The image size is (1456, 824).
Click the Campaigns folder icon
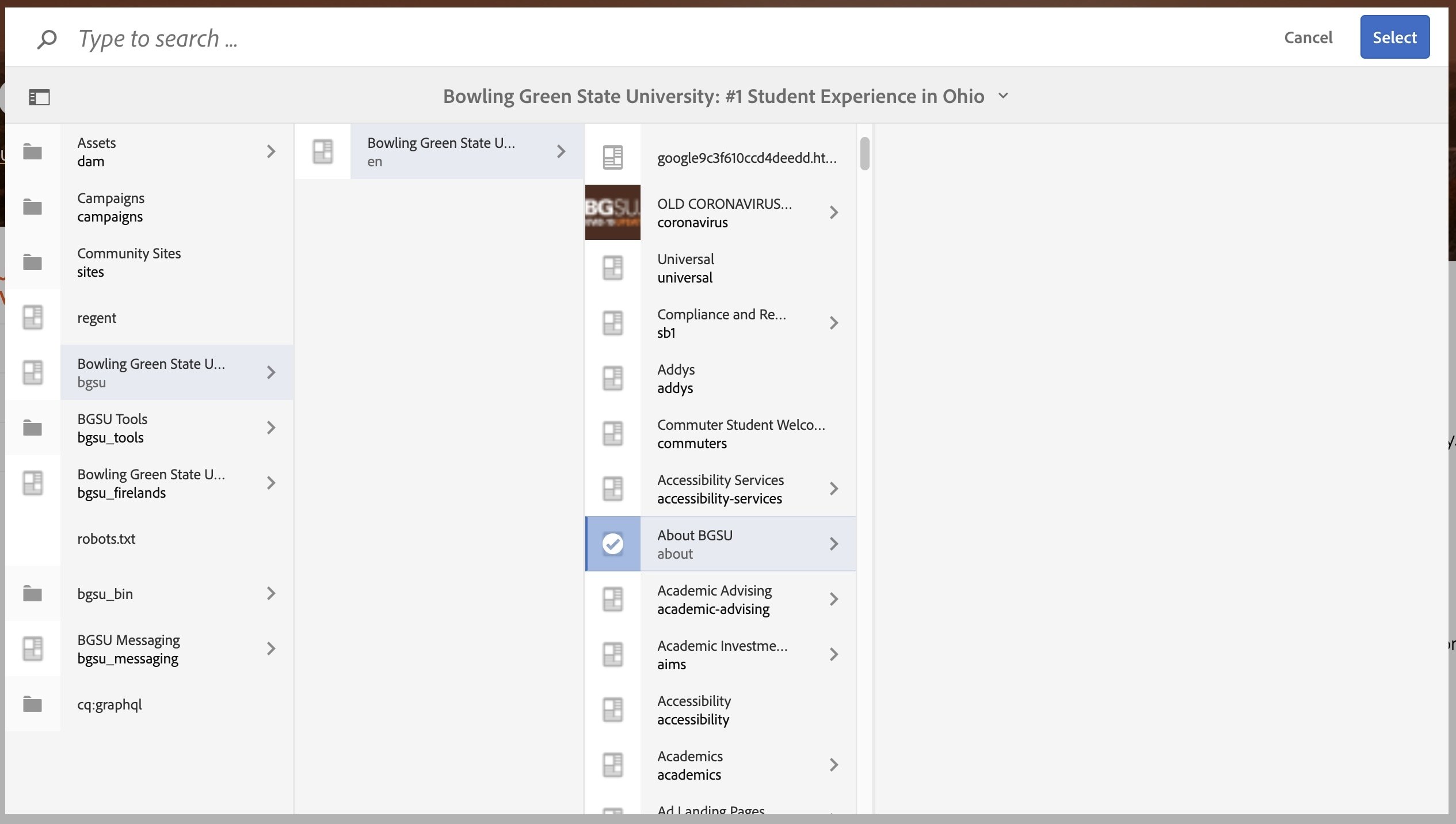pyautogui.click(x=32, y=207)
